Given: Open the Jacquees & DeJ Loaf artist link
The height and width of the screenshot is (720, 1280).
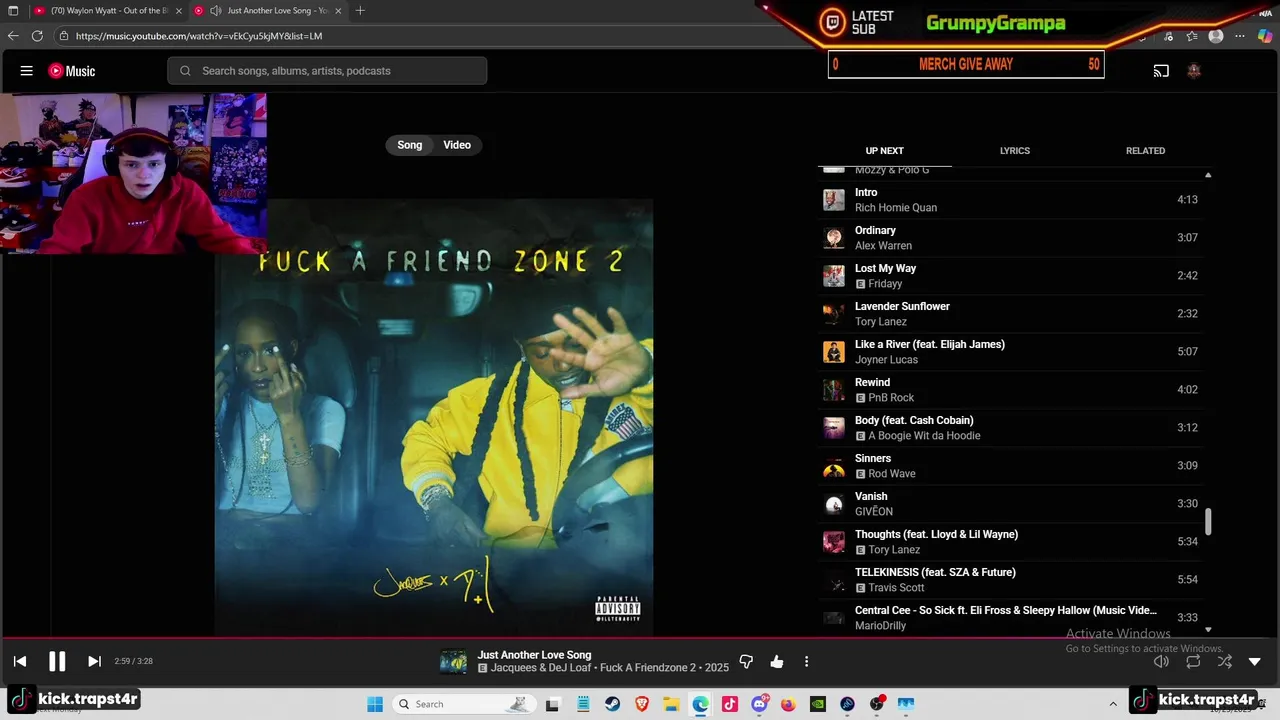Looking at the screenshot, I should tap(542, 668).
